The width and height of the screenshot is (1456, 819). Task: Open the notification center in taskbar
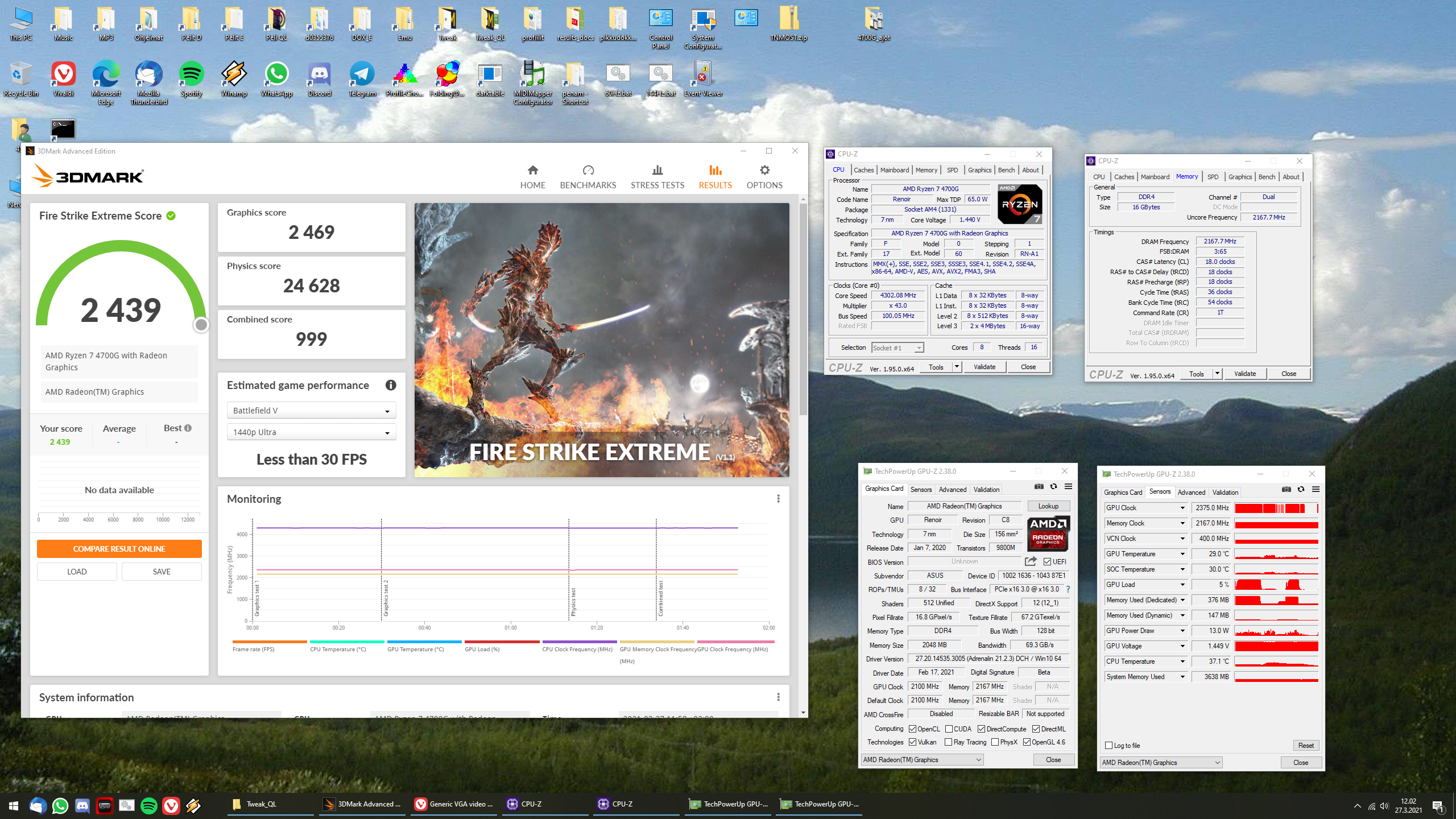[x=1438, y=805]
